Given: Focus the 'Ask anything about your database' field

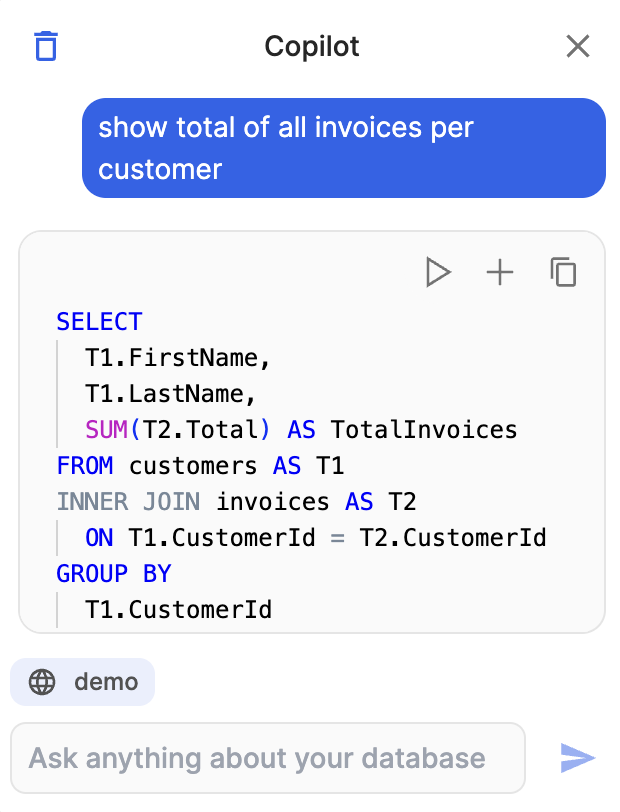Looking at the screenshot, I should [268, 758].
